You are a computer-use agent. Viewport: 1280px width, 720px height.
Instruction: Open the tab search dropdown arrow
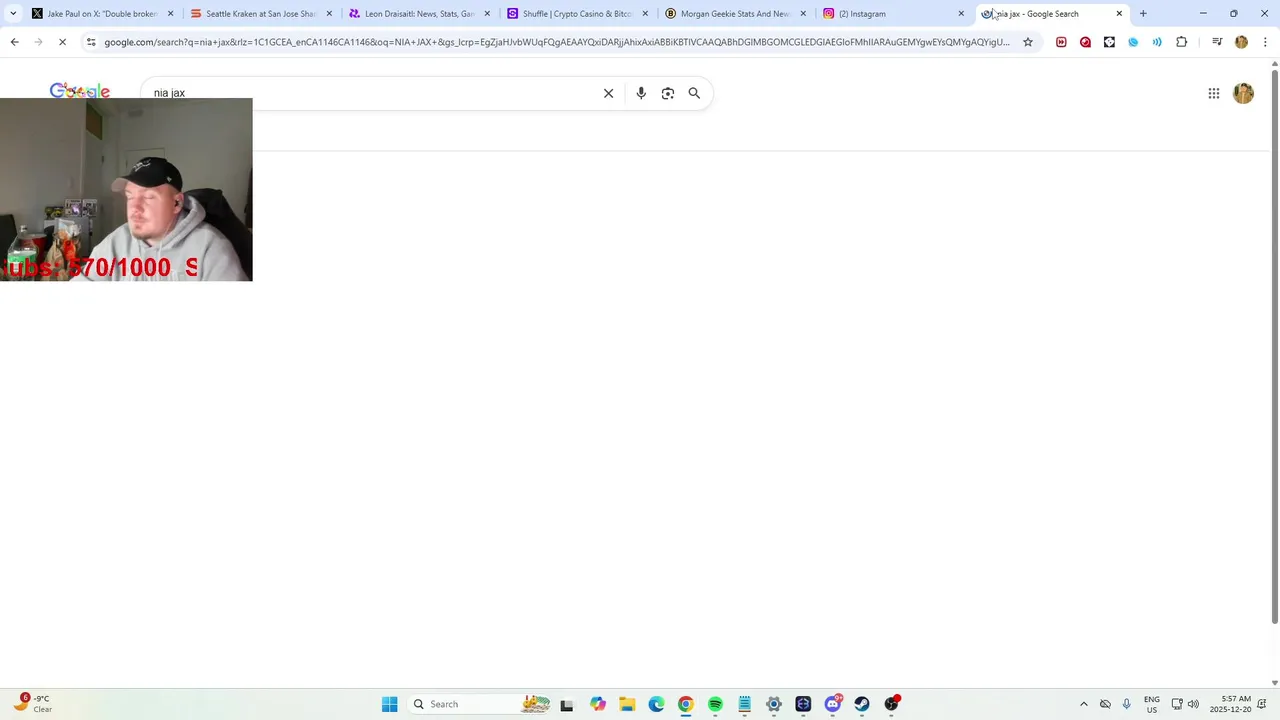13,14
